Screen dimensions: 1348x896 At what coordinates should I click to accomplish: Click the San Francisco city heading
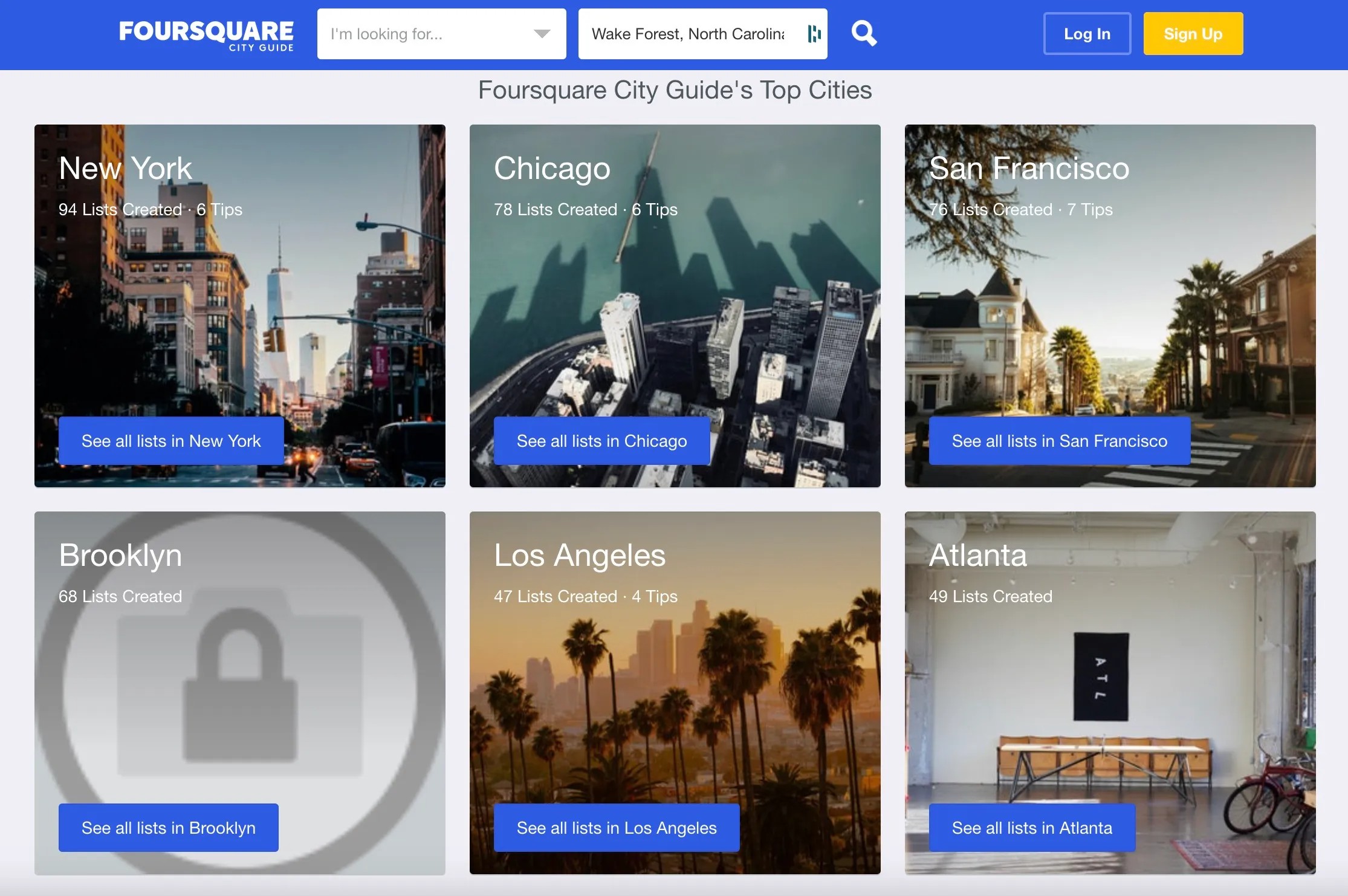coord(1029,168)
